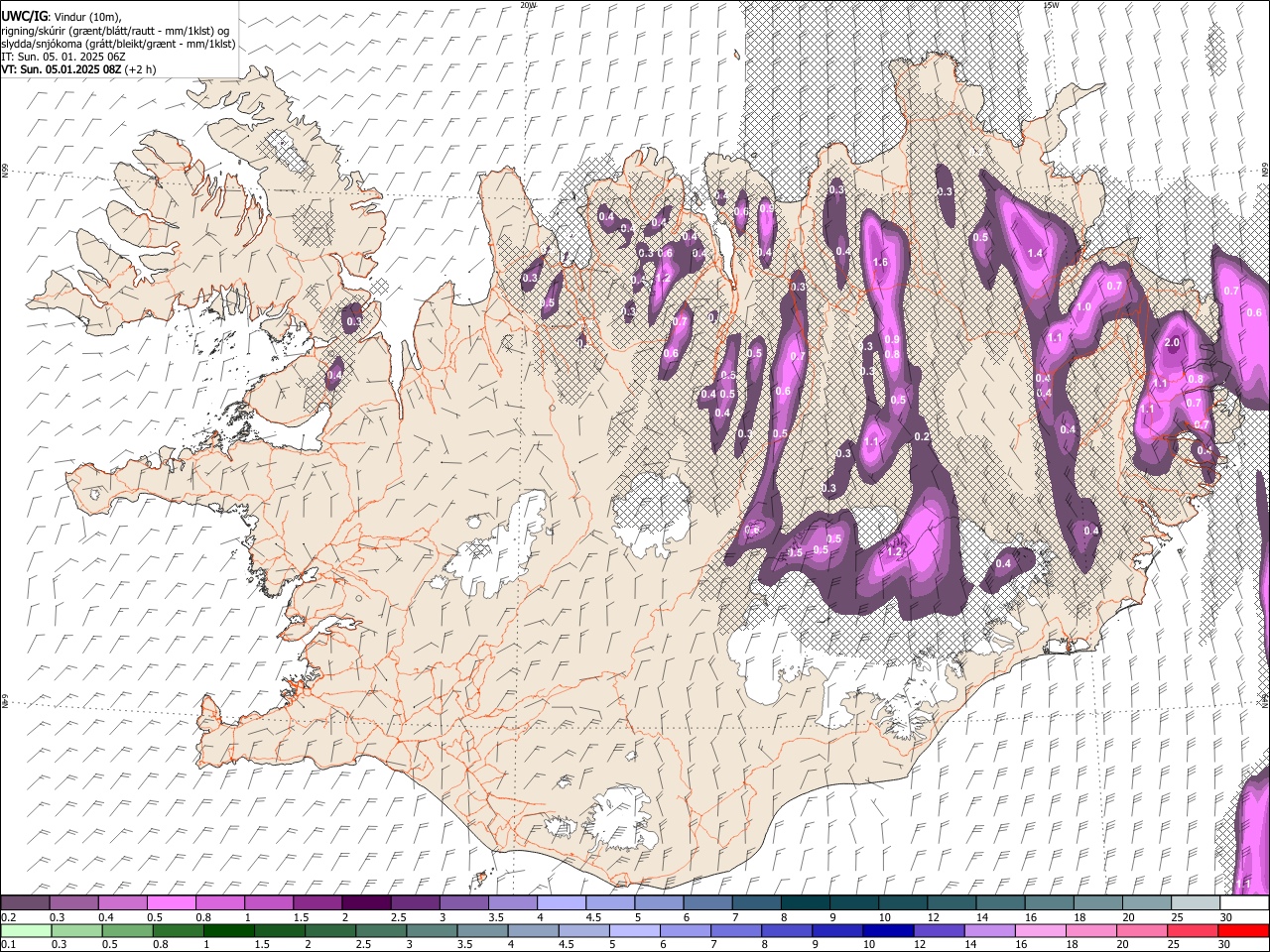Screen dimensions: 1270x952
Task: Click the '15W' longitude label
Action: coord(1051,5)
